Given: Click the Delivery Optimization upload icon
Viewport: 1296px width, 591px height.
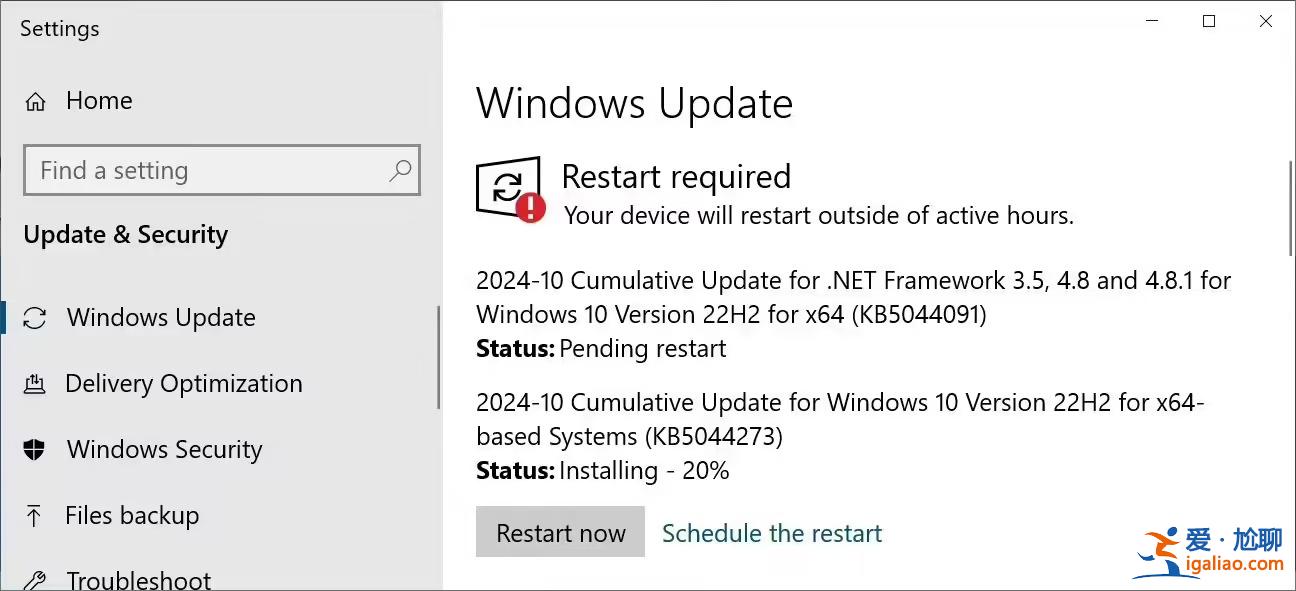Looking at the screenshot, I should (x=35, y=383).
